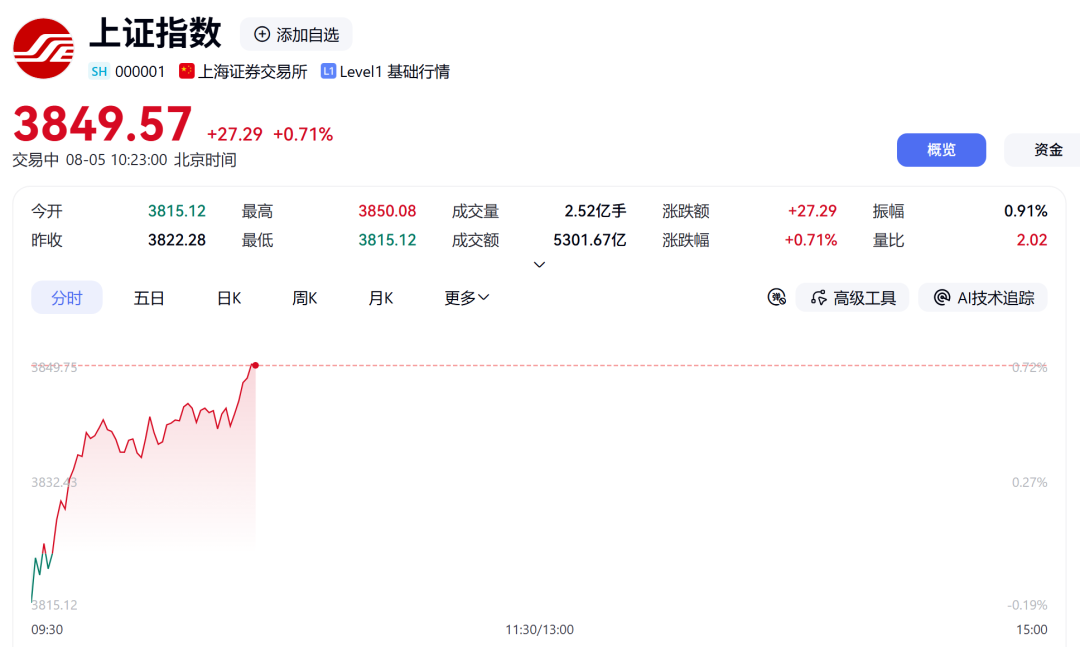Click the 上海证券交易所 exchange link

pos(252,72)
